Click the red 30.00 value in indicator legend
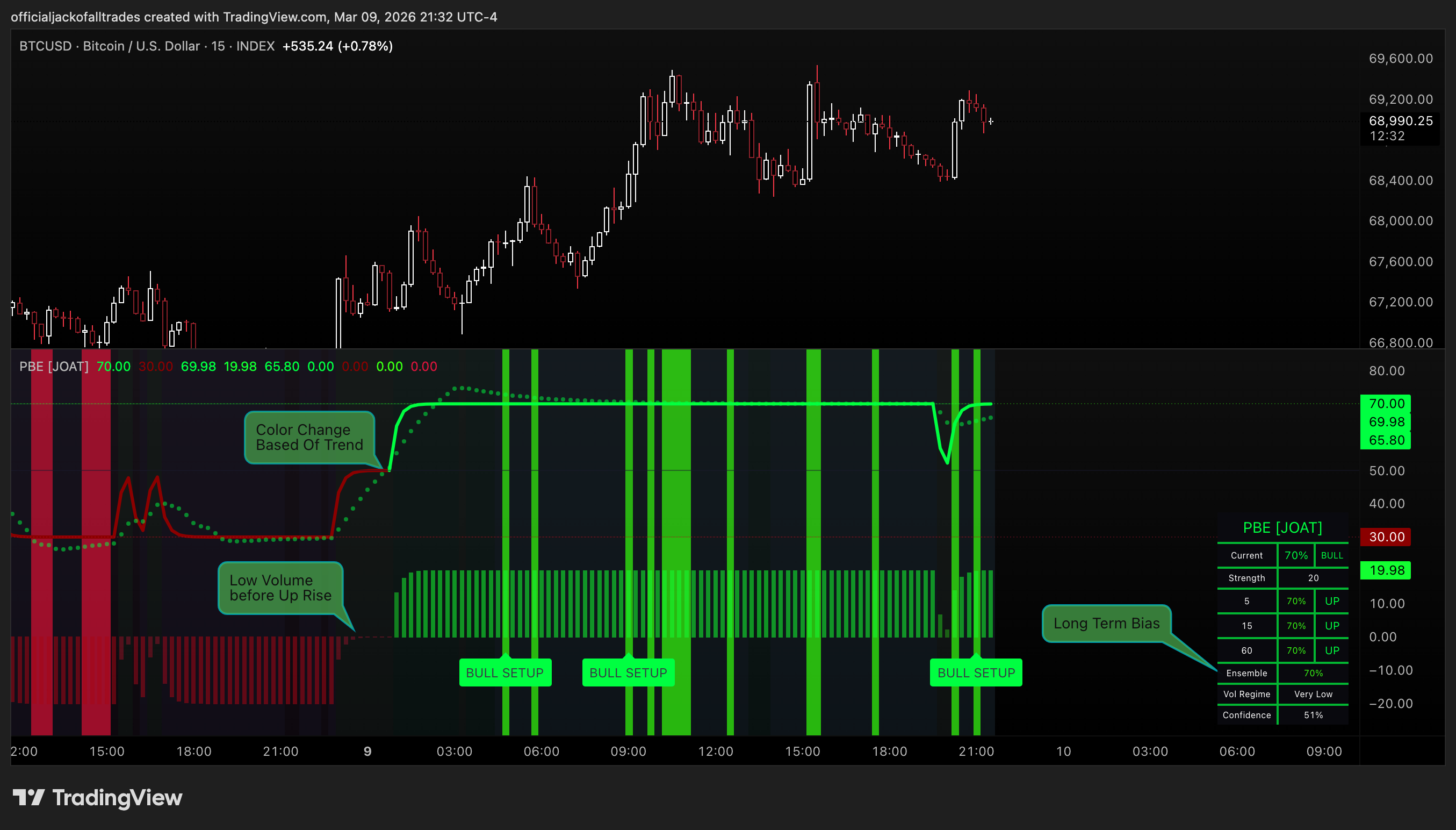Image resolution: width=1456 pixels, height=830 pixels. pyautogui.click(x=155, y=367)
